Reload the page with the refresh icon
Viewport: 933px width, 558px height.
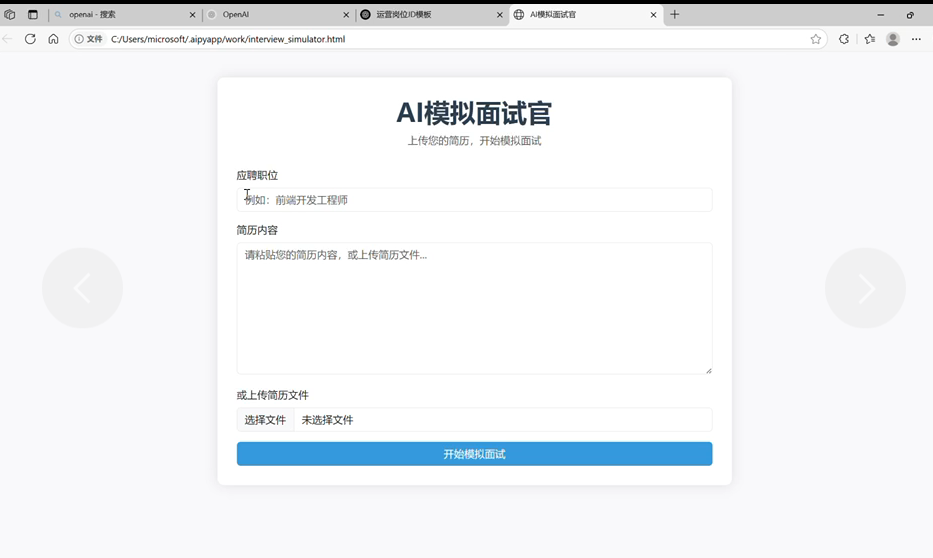30,39
